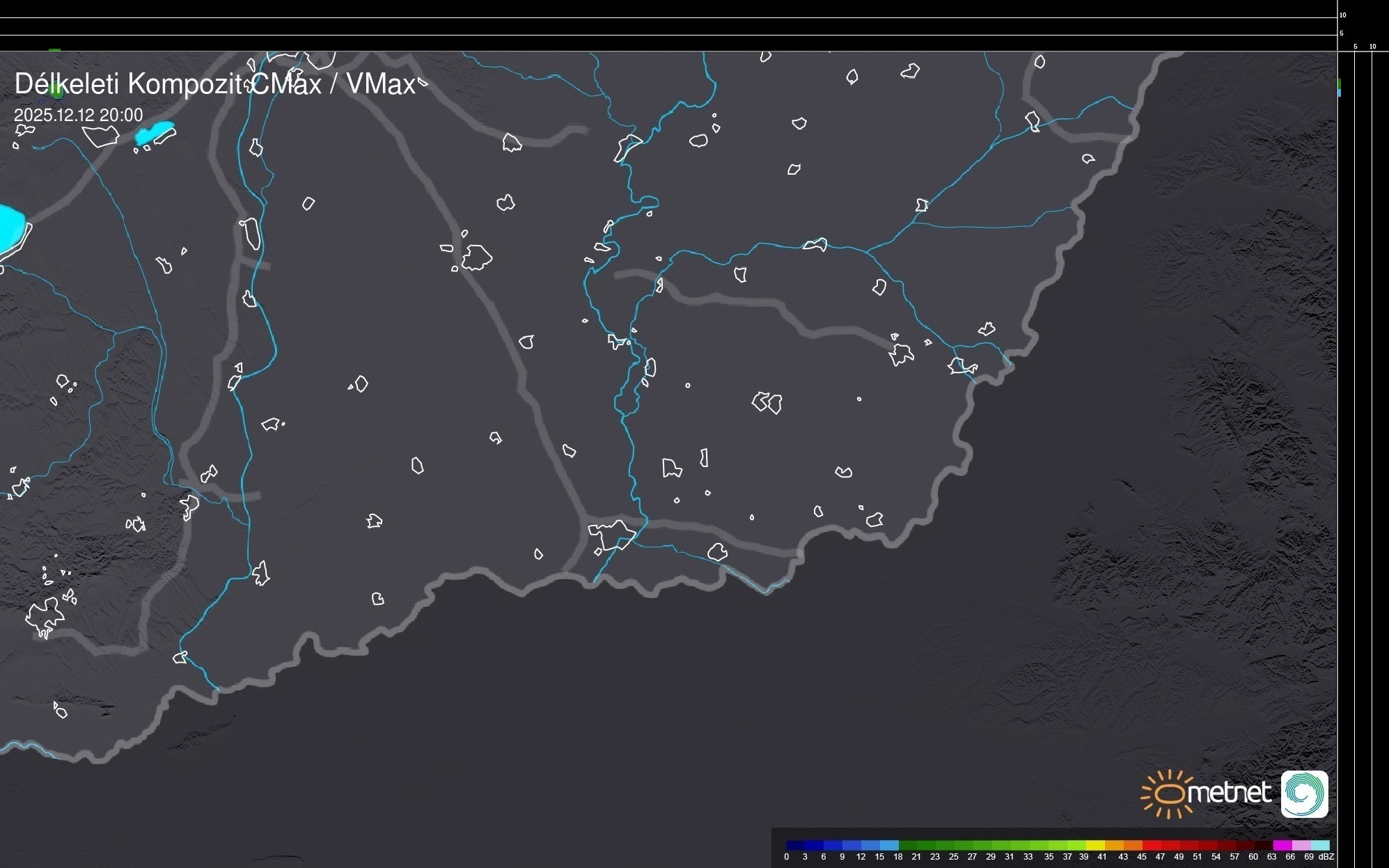
Task: Click the '10' gridline label in the top panel
Action: 1342,15
